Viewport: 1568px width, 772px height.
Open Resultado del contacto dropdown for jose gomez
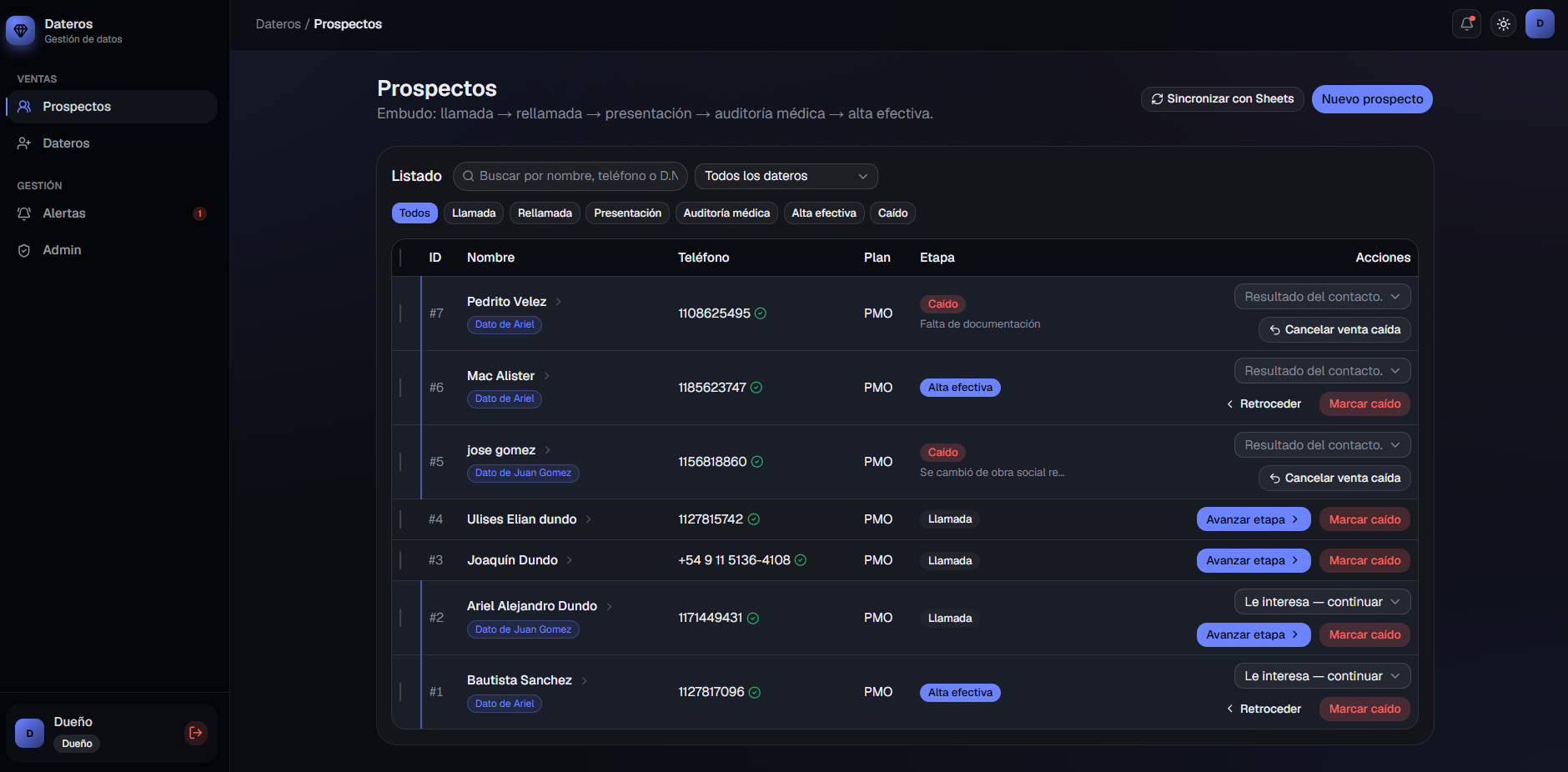pyautogui.click(x=1322, y=445)
